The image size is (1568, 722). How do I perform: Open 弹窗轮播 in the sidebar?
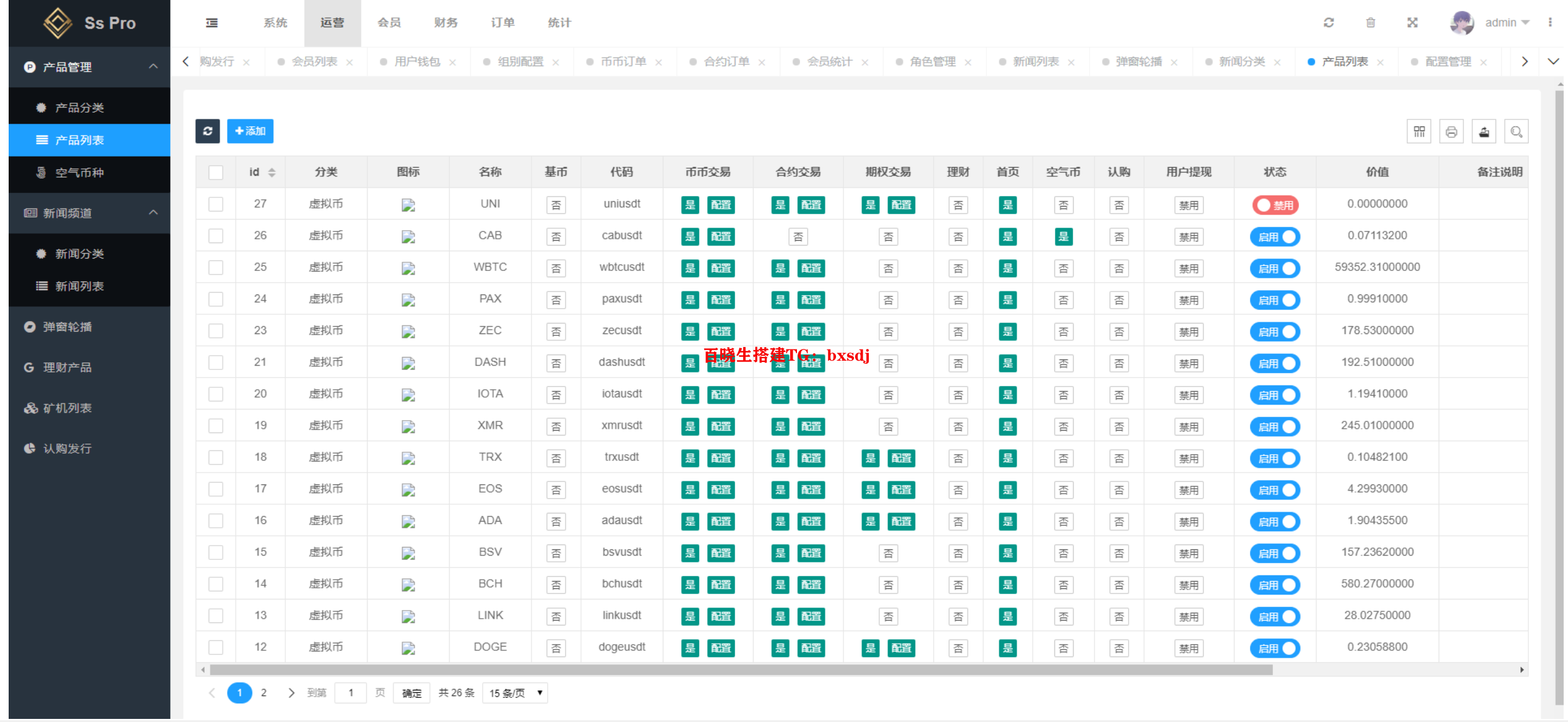pos(67,327)
